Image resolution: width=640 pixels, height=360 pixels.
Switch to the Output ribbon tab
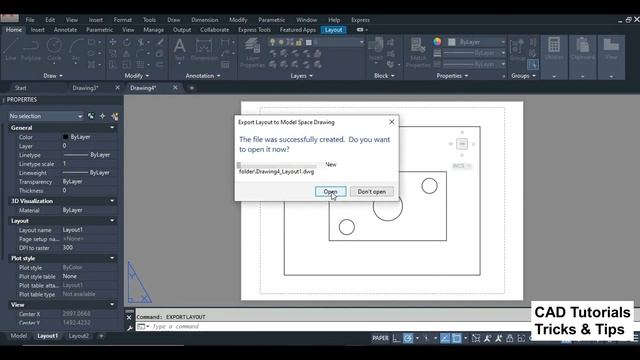[182, 30]
